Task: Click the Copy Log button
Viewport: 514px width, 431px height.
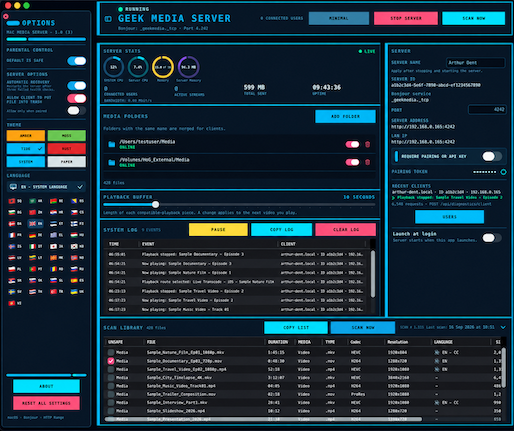Action: click(x=282, y=230)
